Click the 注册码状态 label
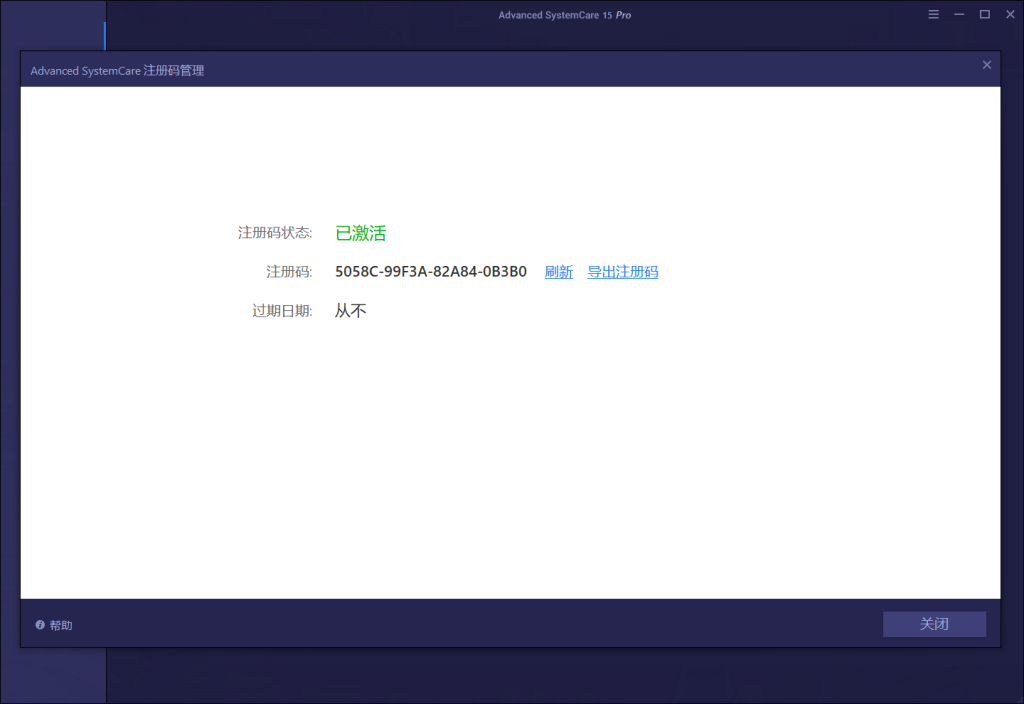 tap(275, 233)
